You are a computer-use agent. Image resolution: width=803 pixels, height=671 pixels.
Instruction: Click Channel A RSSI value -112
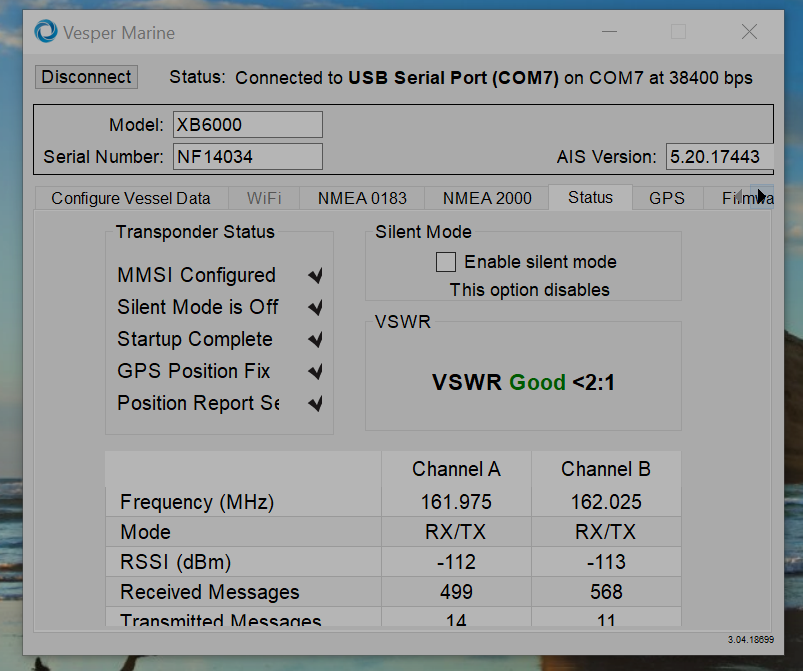click(456, 562)
